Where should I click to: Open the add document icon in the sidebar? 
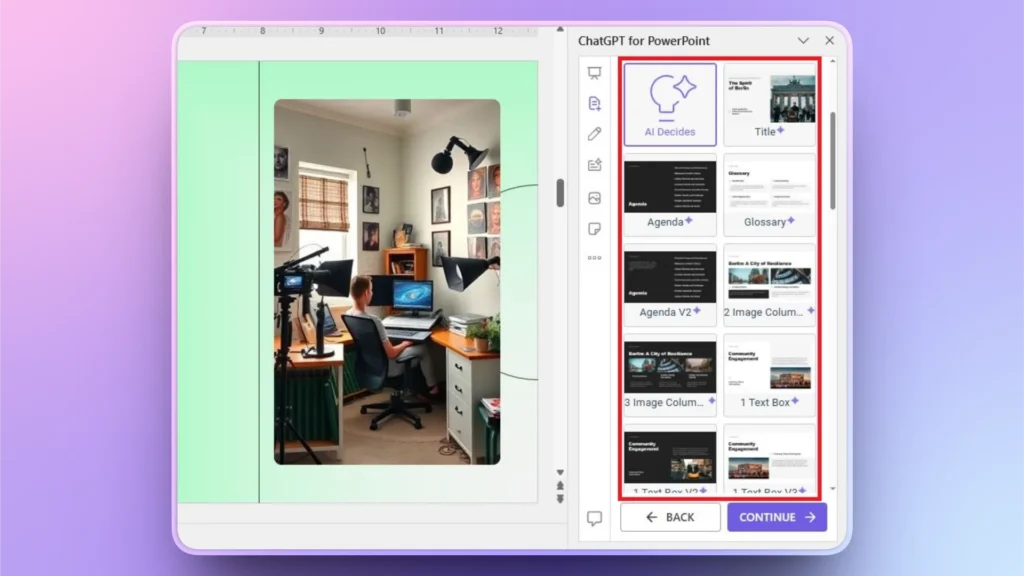(x=595, y=103)
